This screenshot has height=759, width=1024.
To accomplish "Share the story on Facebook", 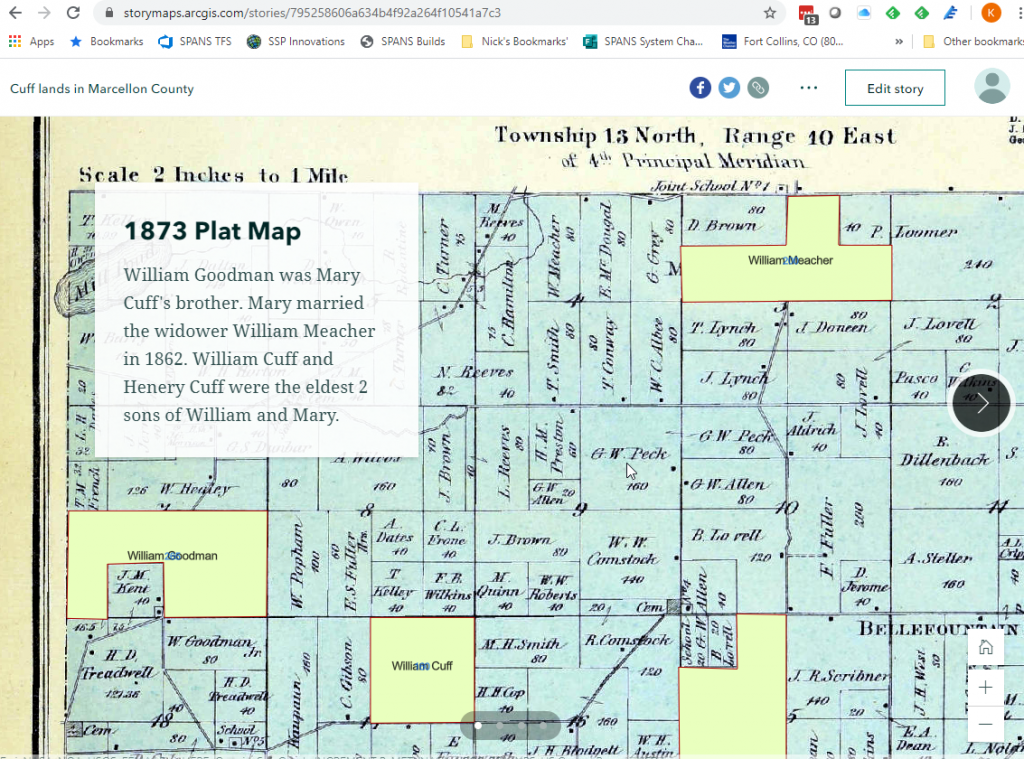I will [x=700, y=87].
